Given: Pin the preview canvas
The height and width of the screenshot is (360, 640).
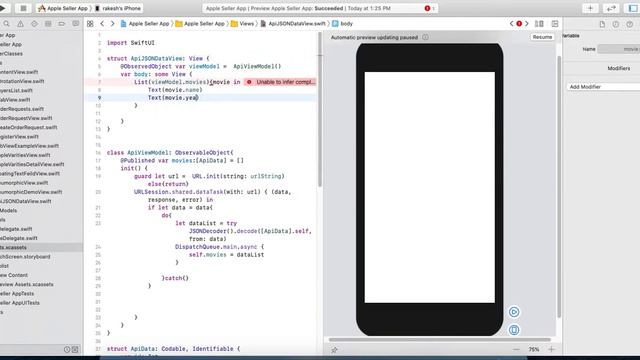Looking at the screenshot, I should point(334,349).
